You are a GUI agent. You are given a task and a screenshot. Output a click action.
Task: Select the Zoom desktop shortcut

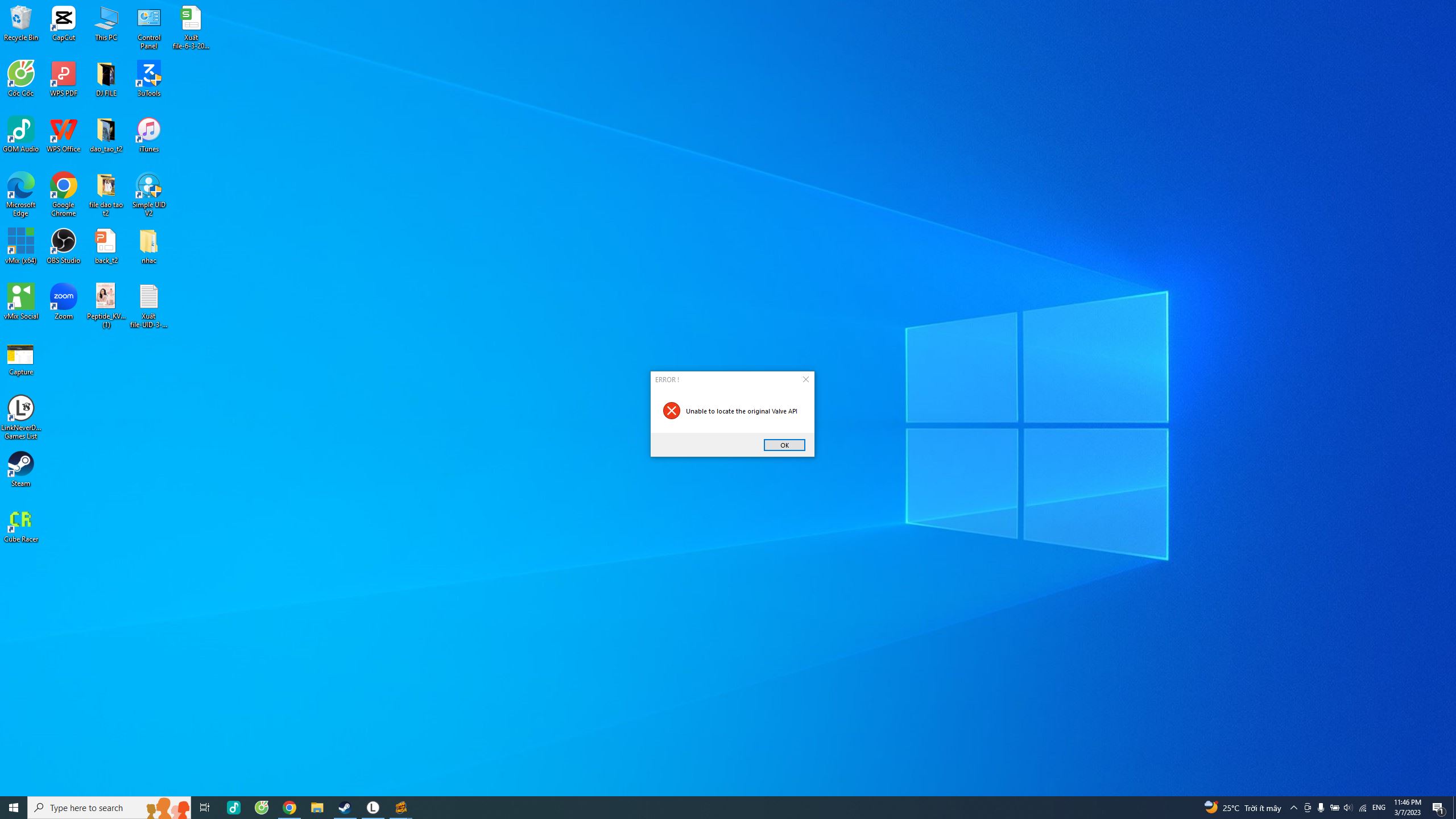(x=63, y=301)
